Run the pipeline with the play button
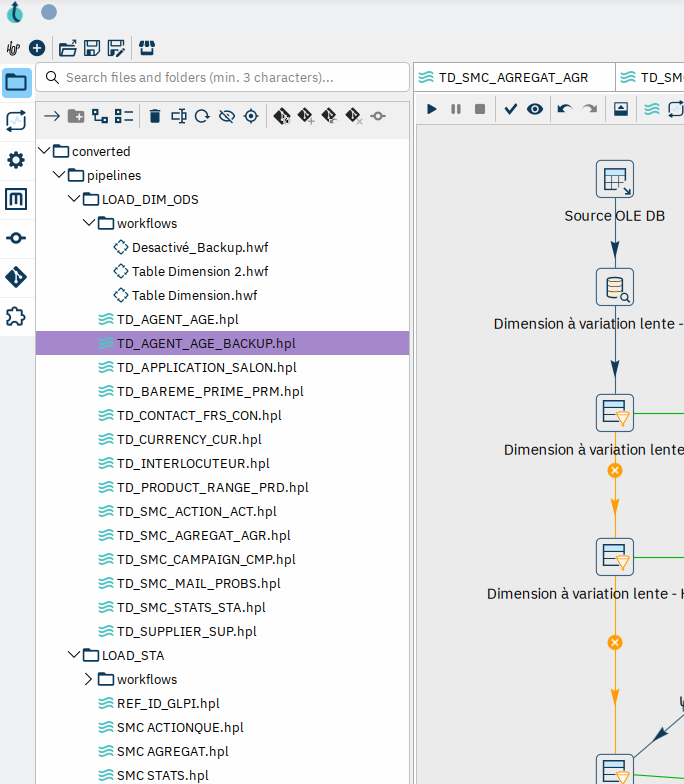This screenshot has height=784, width=684. pos(432,109)
